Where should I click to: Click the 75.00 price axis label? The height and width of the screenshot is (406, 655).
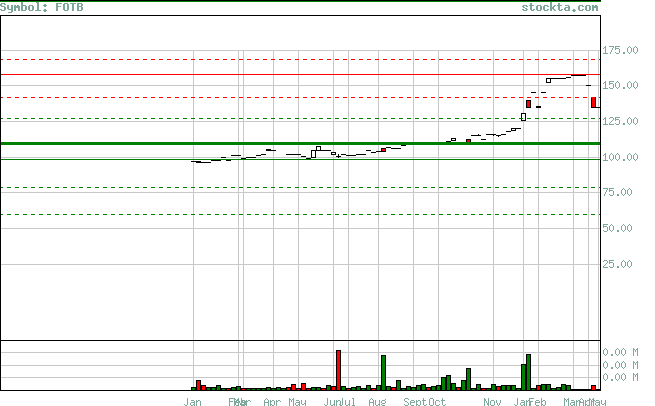[617, 192]
